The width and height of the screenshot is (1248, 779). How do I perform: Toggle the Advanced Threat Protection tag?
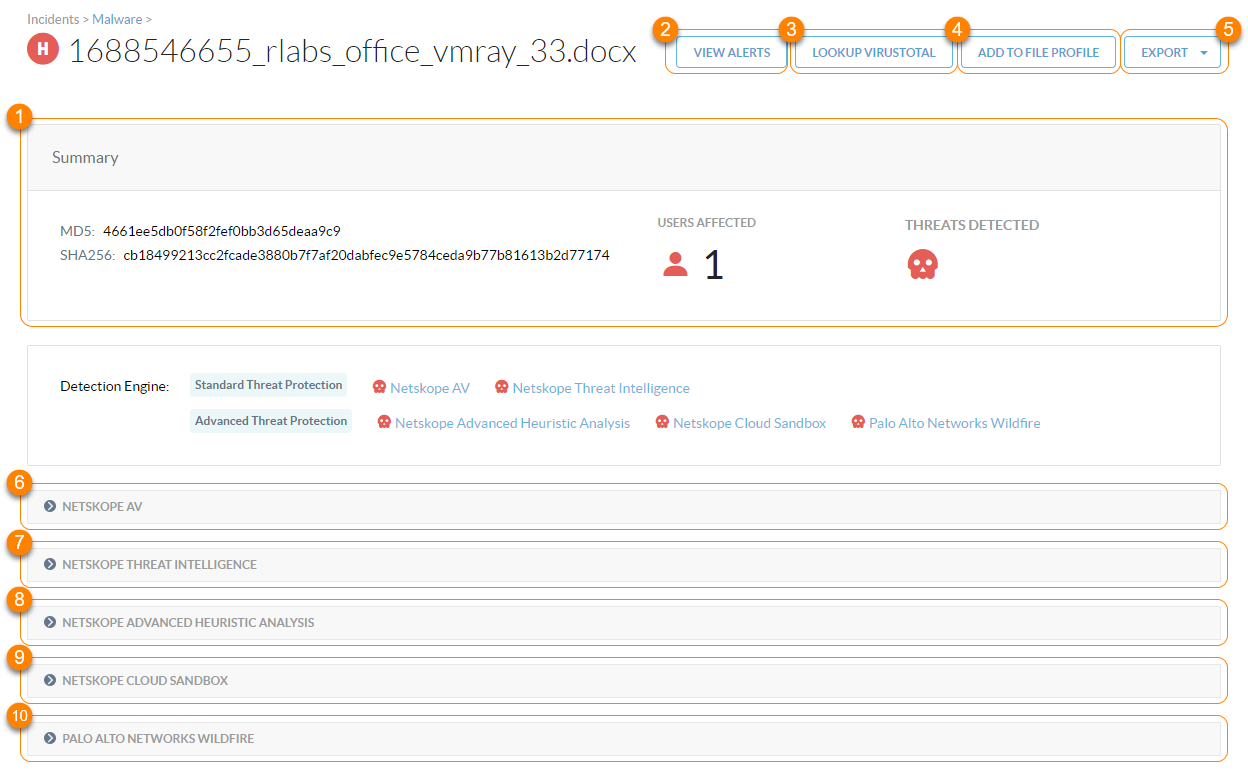click(270, 420)
